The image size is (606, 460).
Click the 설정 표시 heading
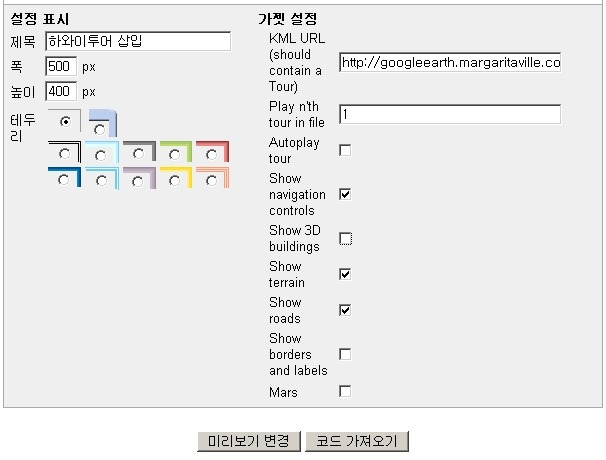[x=40, y=19]
